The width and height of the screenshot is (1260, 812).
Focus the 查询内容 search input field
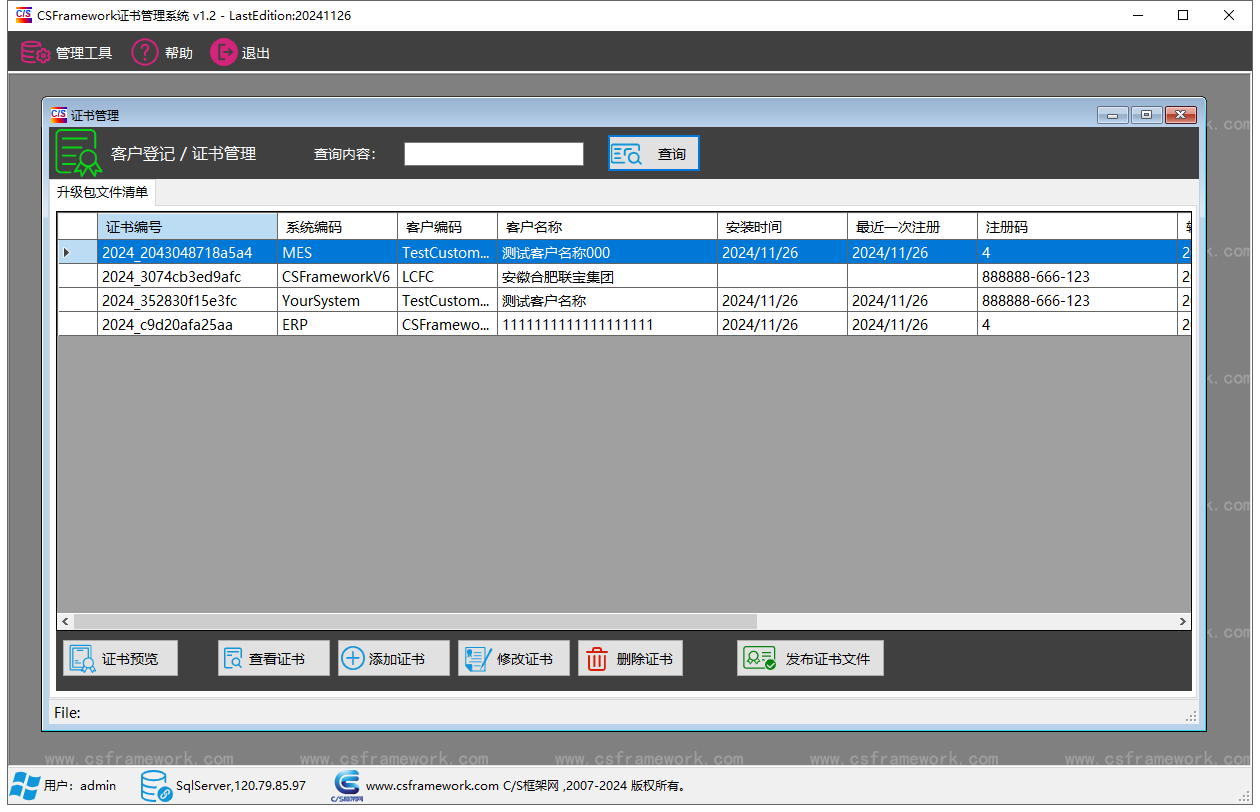pyautogui.click(x=493, y=154)
